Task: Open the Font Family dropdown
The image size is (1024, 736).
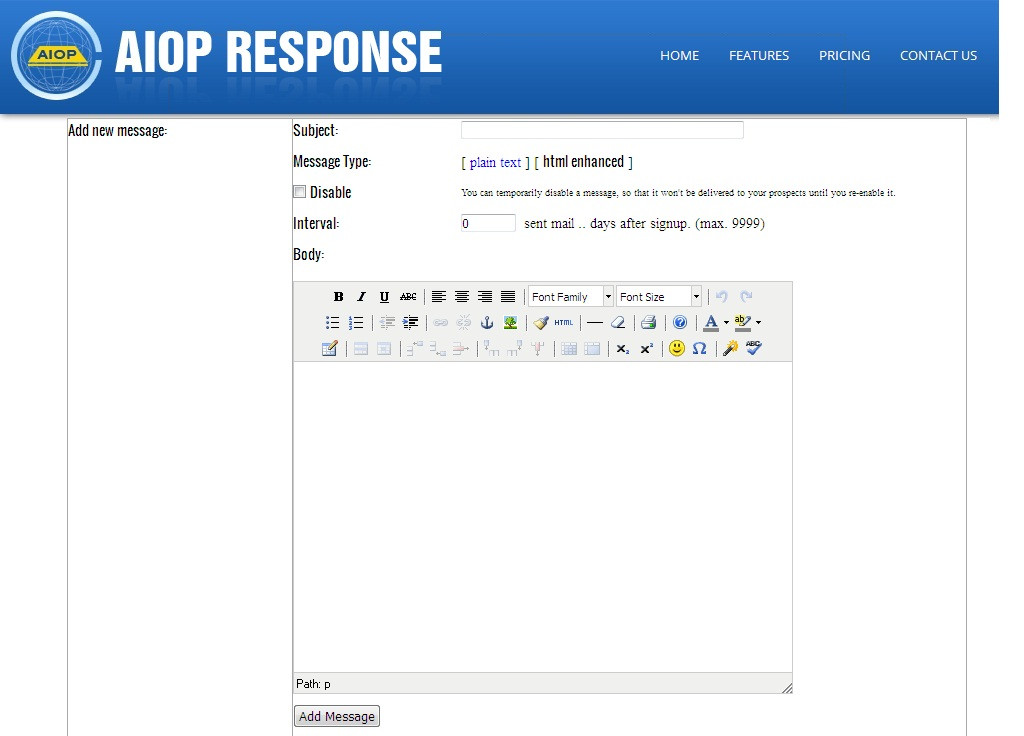Action: (x=571, y=296)
